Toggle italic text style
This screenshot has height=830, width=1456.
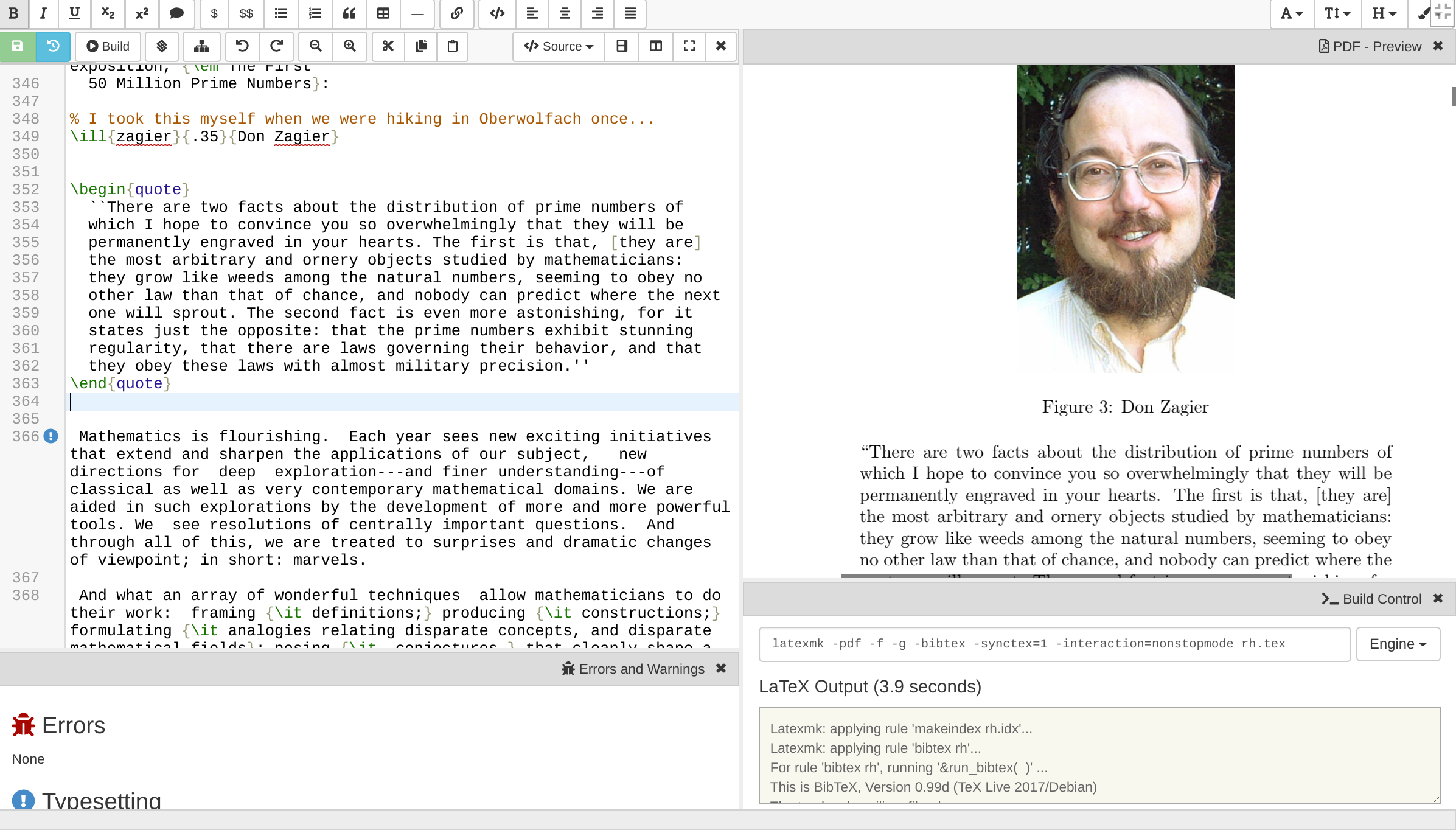[43, 13]
